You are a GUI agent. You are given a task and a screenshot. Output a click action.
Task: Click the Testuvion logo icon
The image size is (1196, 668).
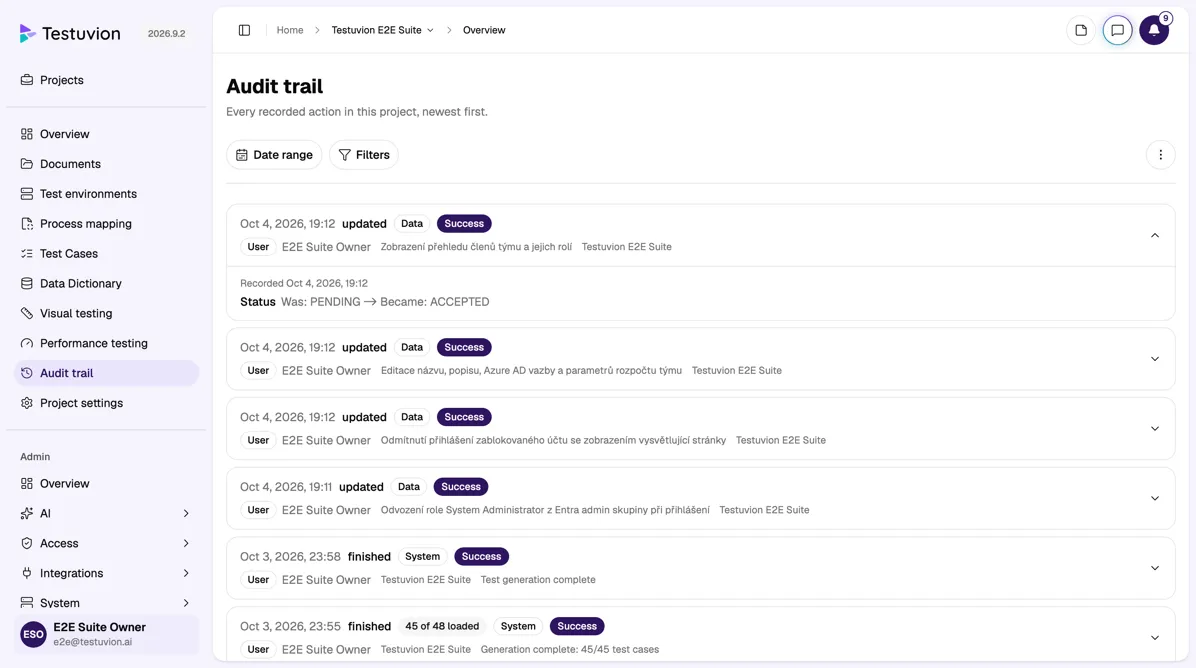point(27,33)
